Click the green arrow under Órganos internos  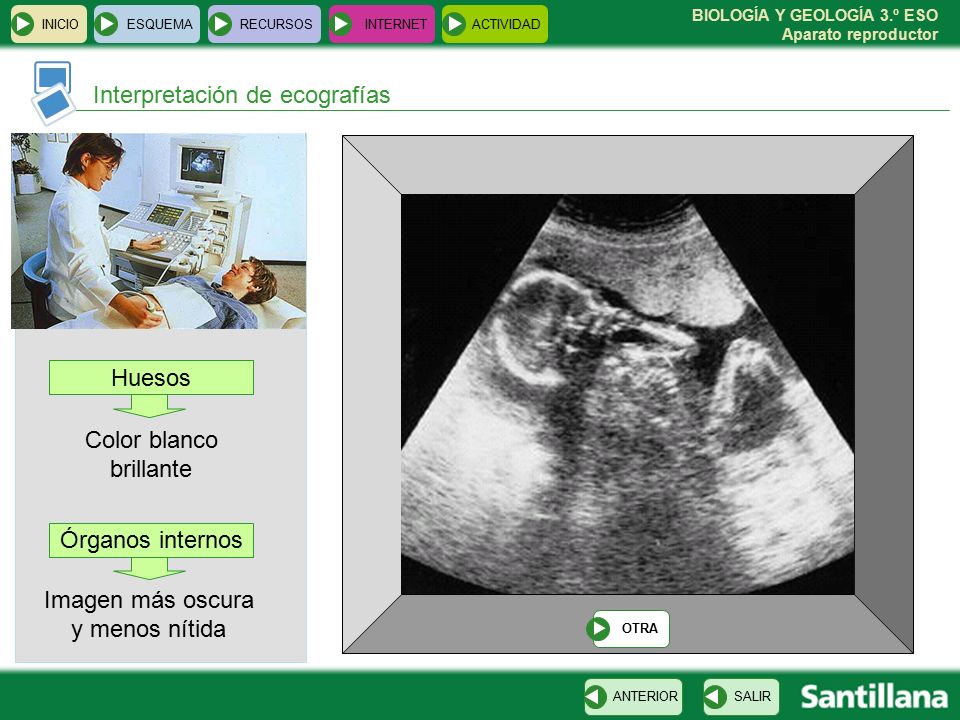click(149, 569)
